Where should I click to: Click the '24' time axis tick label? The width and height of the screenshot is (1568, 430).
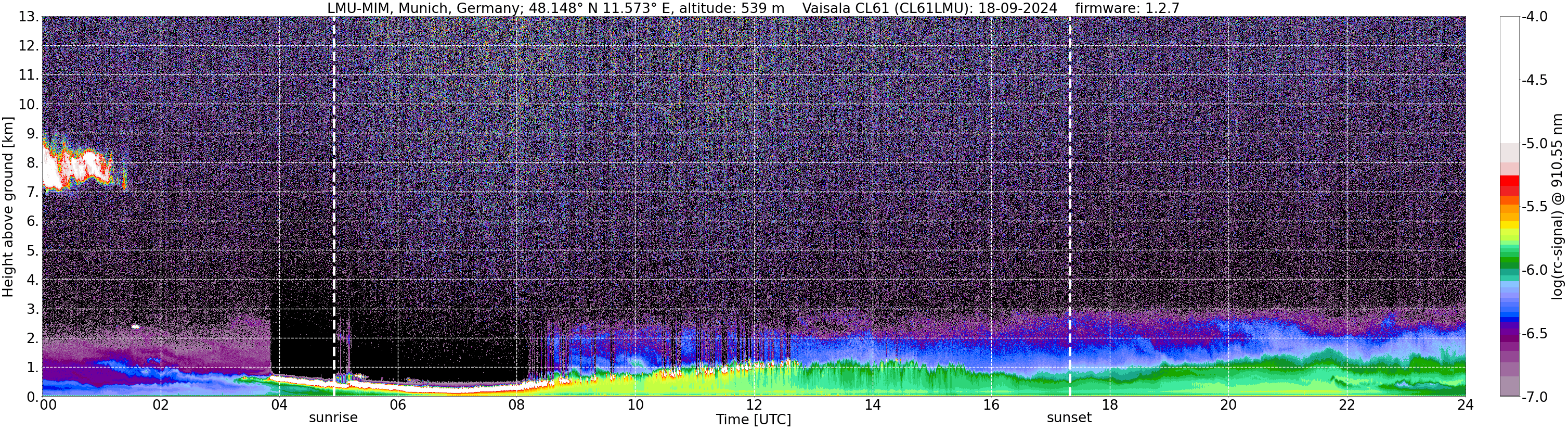1465,405
